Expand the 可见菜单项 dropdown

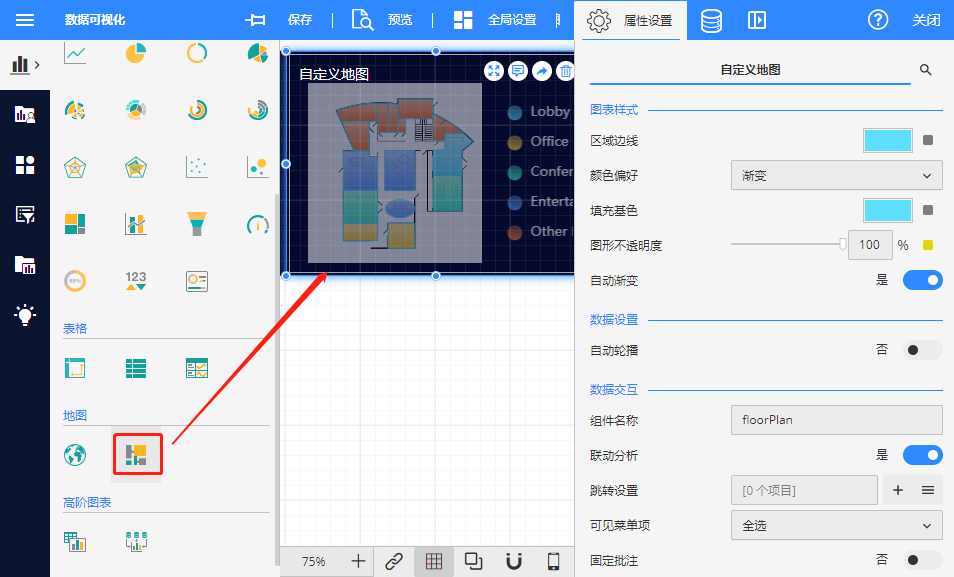click(x=836, y=525)
